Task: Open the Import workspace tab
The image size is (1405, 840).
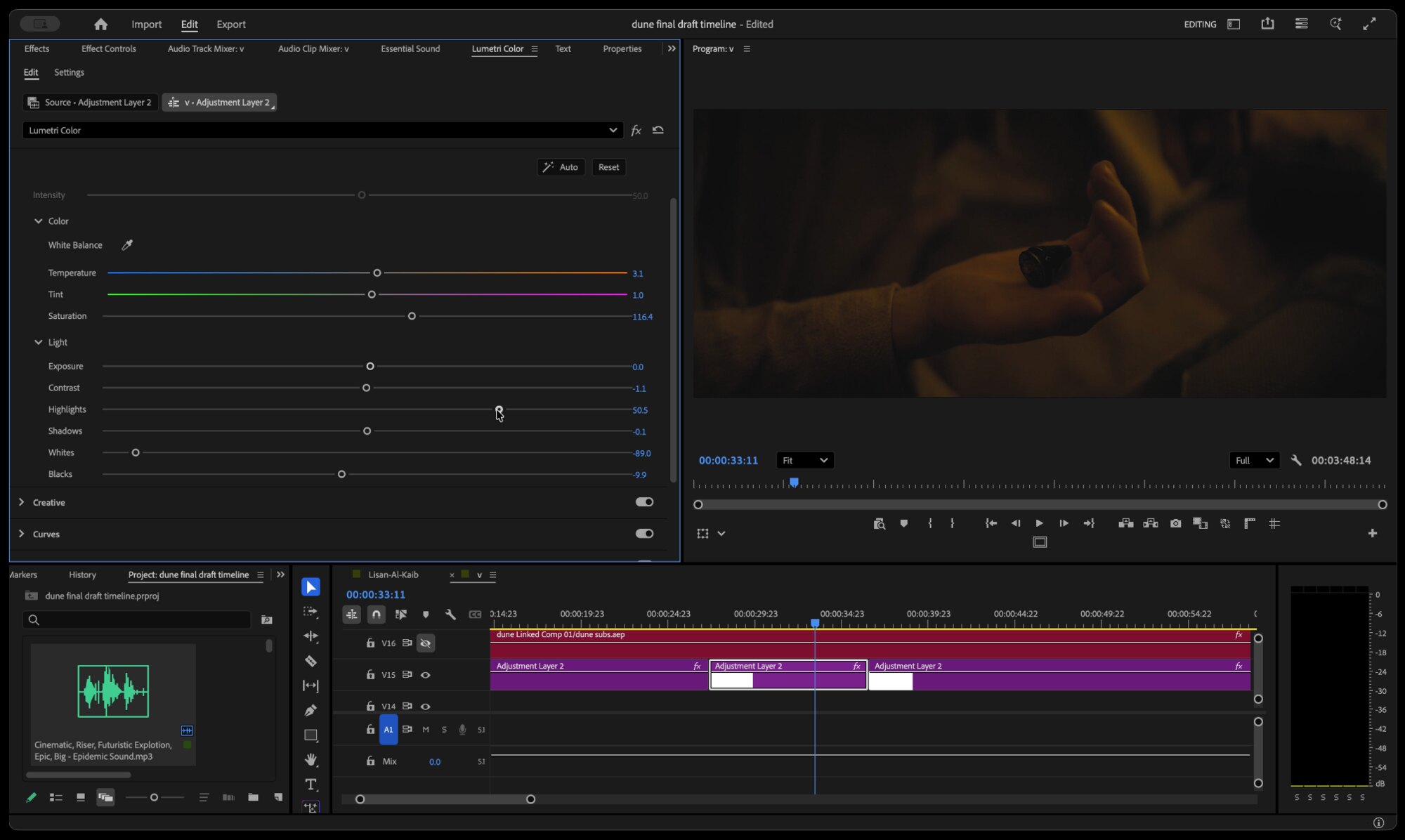Action: tap(146, 25)
